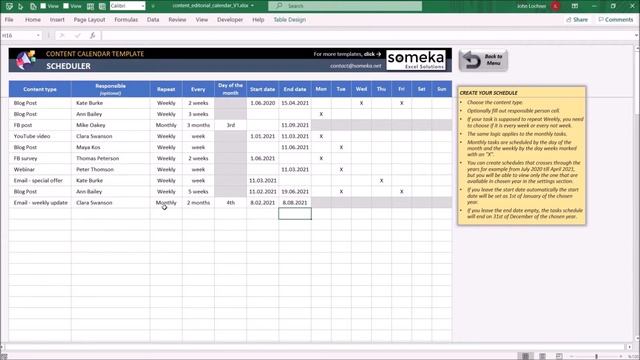Tick the first View checkbox in title bar
The height and width of the screenshot is (360, 640).
43,6
